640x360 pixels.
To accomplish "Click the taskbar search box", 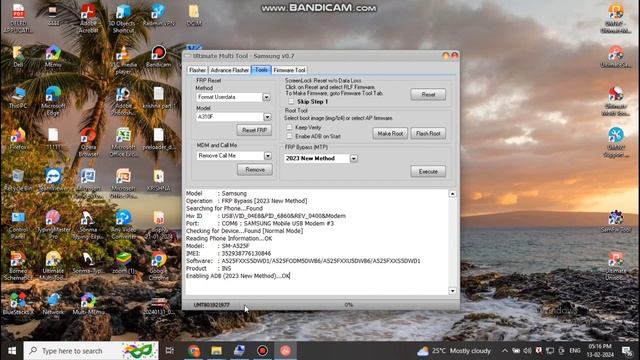I will [91, 351].
